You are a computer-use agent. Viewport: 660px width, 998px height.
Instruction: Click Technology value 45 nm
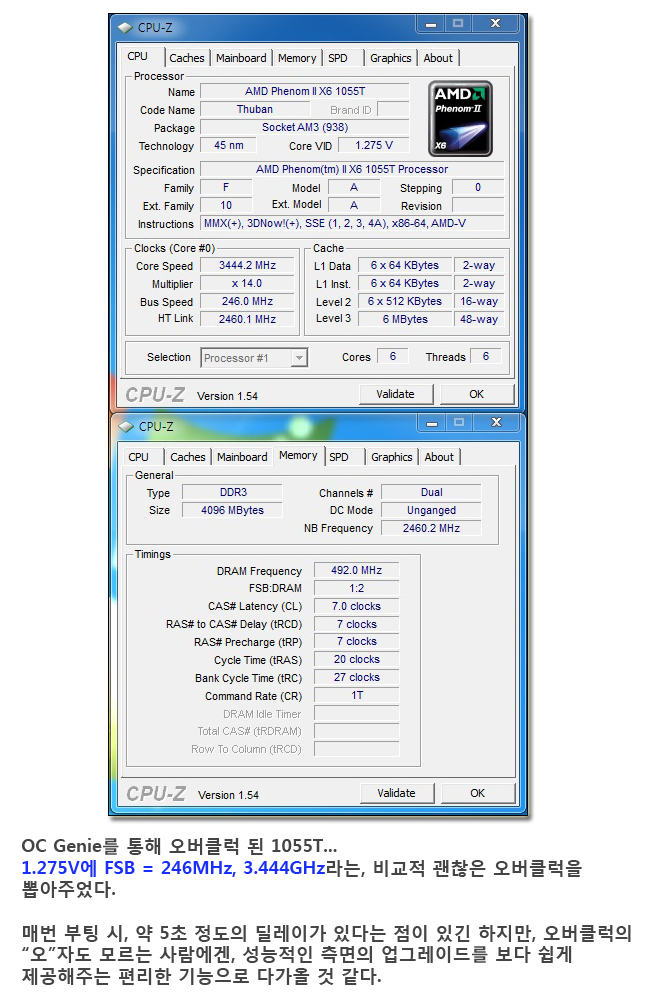click(x=228, y=145)
